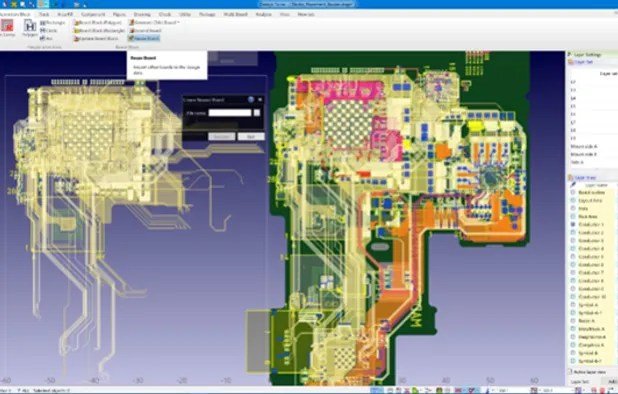Toggle Board outline layer visibility

(573, 192)
